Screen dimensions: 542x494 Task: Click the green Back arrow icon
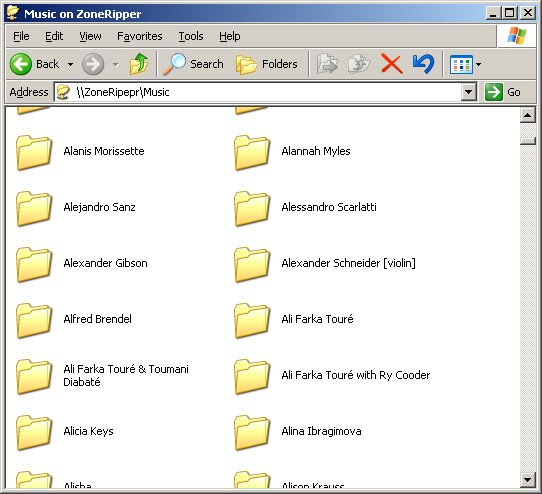tap(21, 64)
